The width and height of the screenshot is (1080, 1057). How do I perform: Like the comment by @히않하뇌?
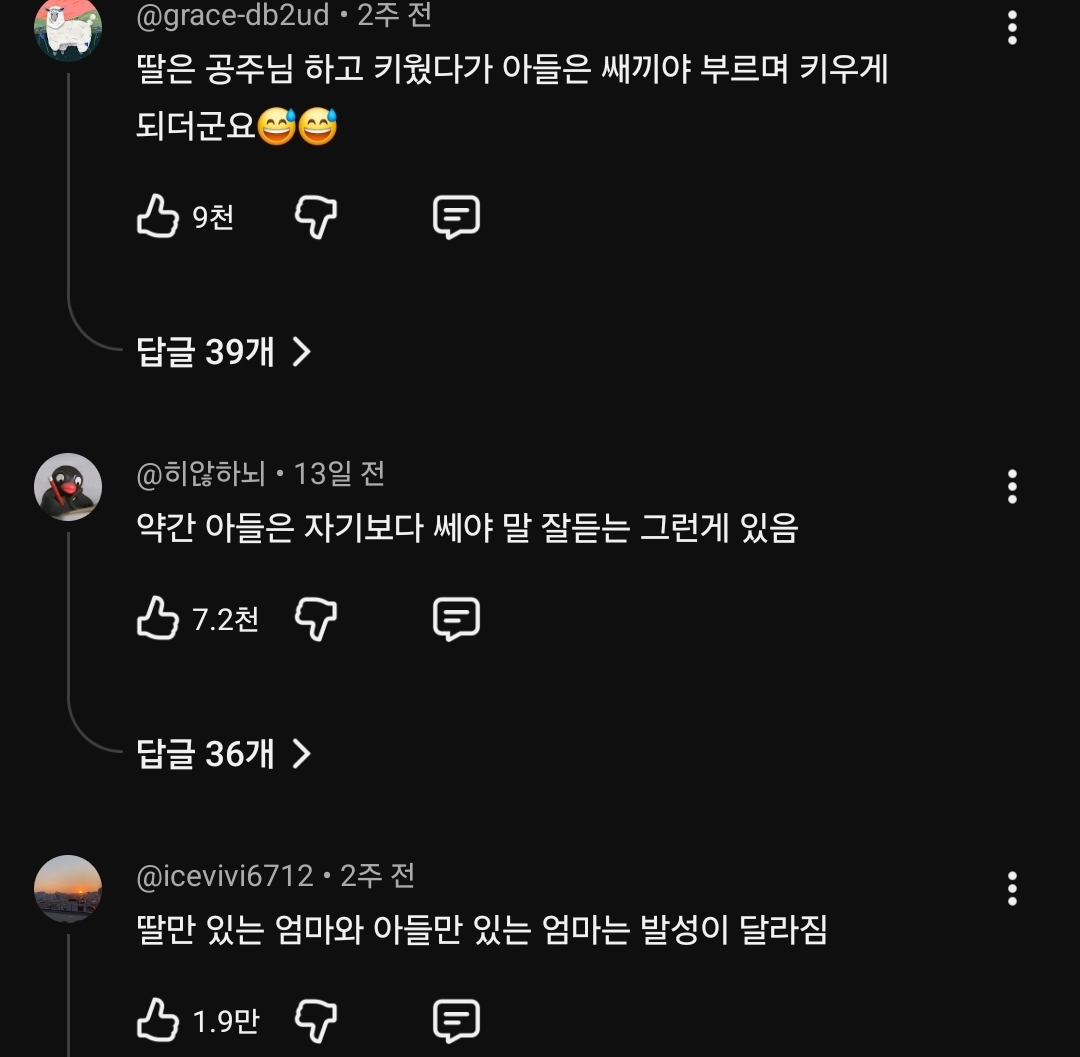coord(157,620)
